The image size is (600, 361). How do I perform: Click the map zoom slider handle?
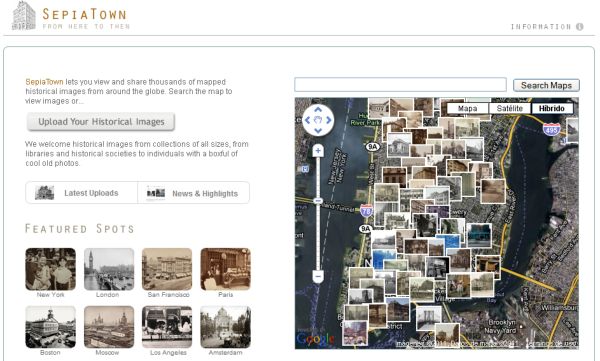tap(318, 201)
